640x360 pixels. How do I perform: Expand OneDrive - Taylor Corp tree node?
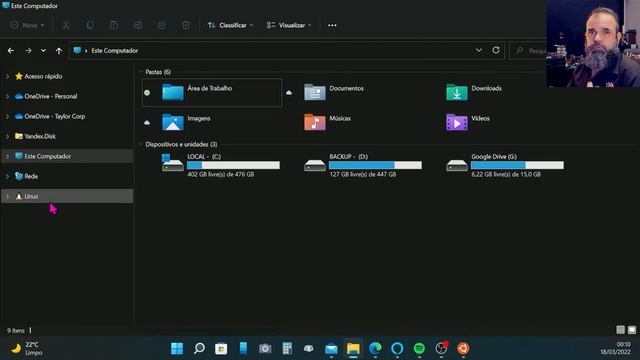tap(7, 116)
